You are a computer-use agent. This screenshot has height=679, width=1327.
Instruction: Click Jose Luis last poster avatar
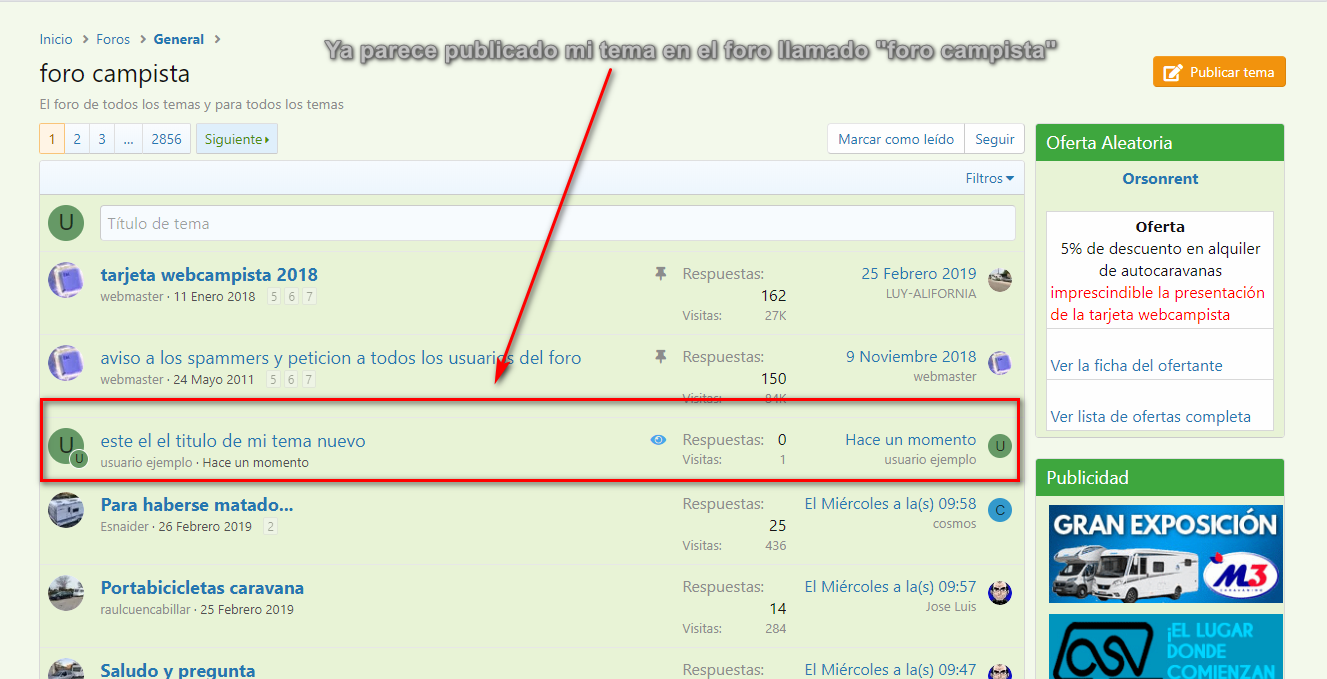pyautogui.click(x=1000, y=593)
